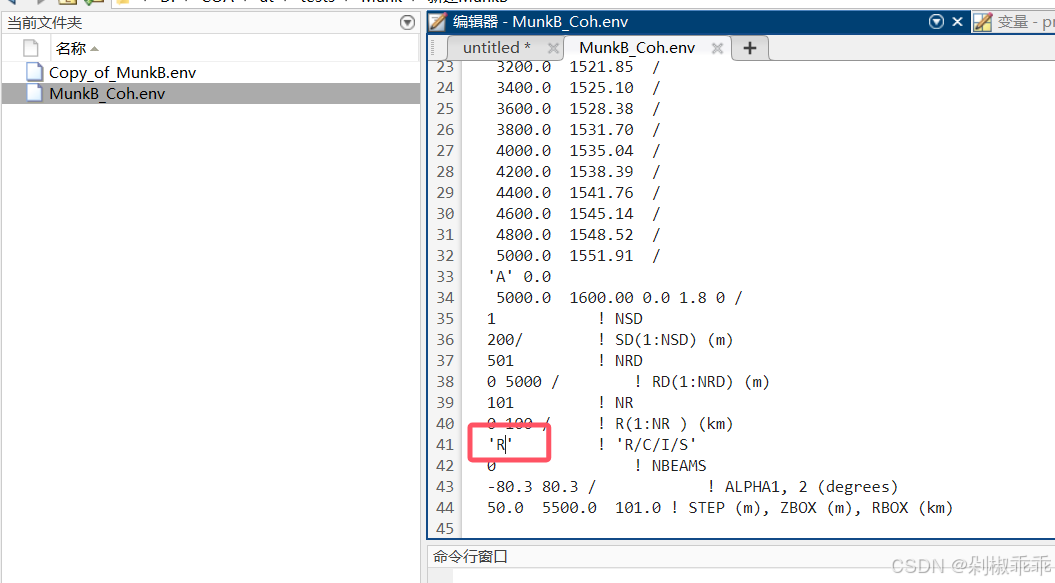
Task: Place cursor on '4400.0 1541.76' line
Action: 578,193
